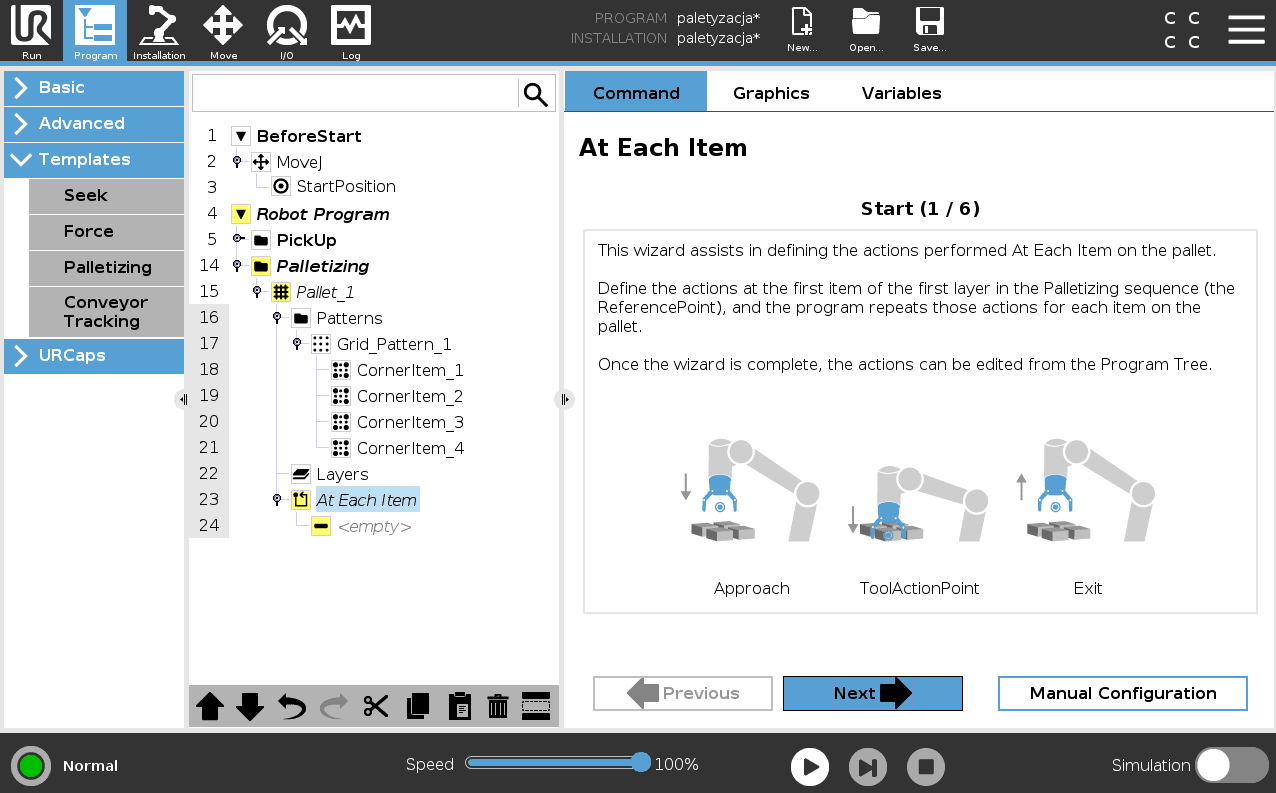Select the StartPosition waypoint

[x=346, y=186]
